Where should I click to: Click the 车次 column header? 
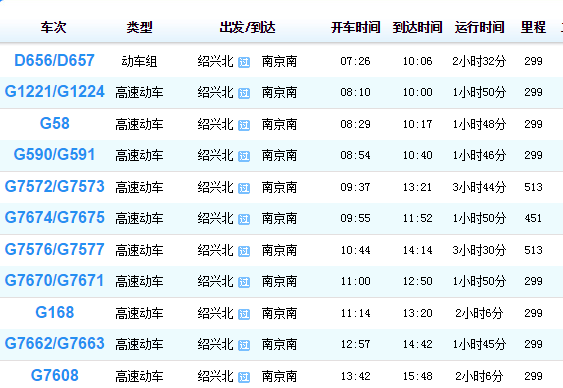coord(53,27)
